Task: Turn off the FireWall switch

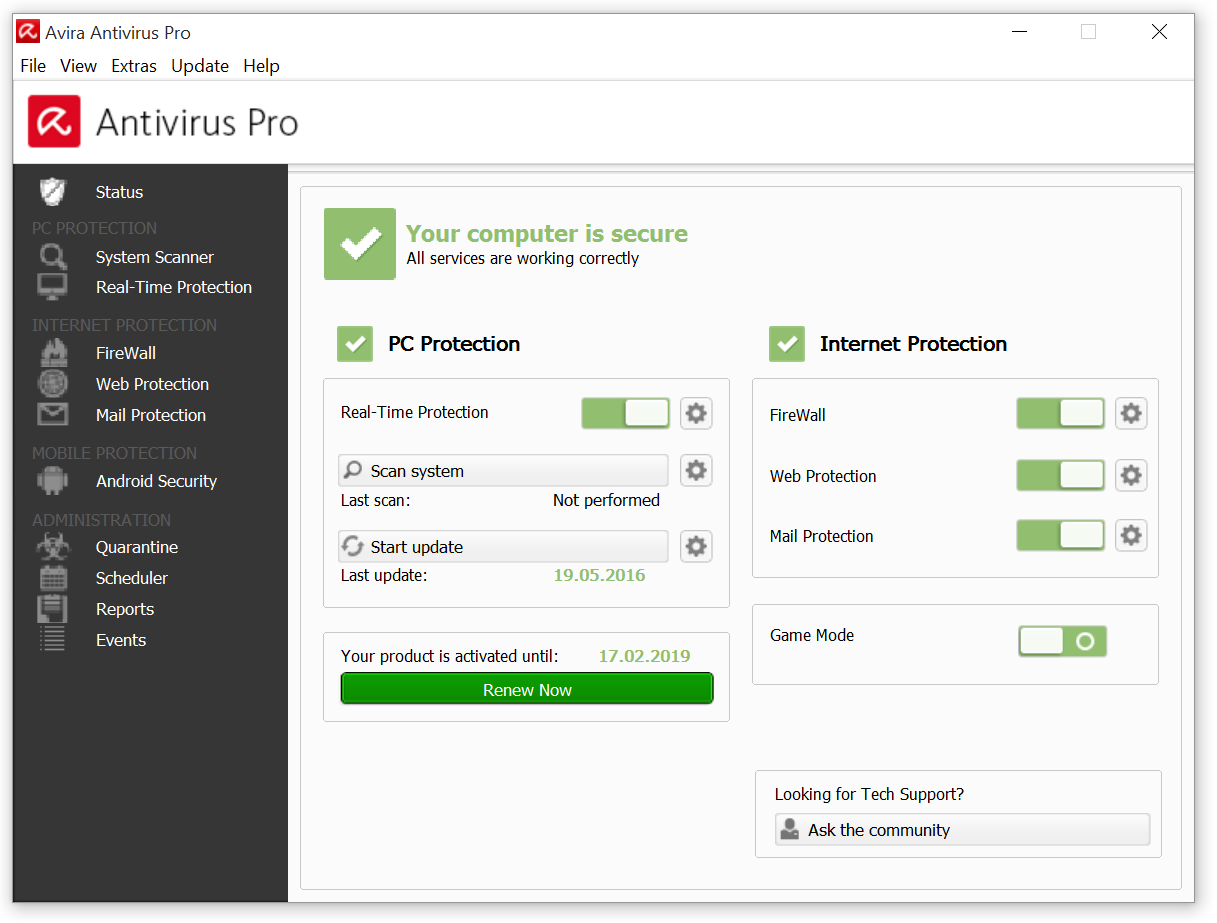Action: click(x=1060, y=413)
